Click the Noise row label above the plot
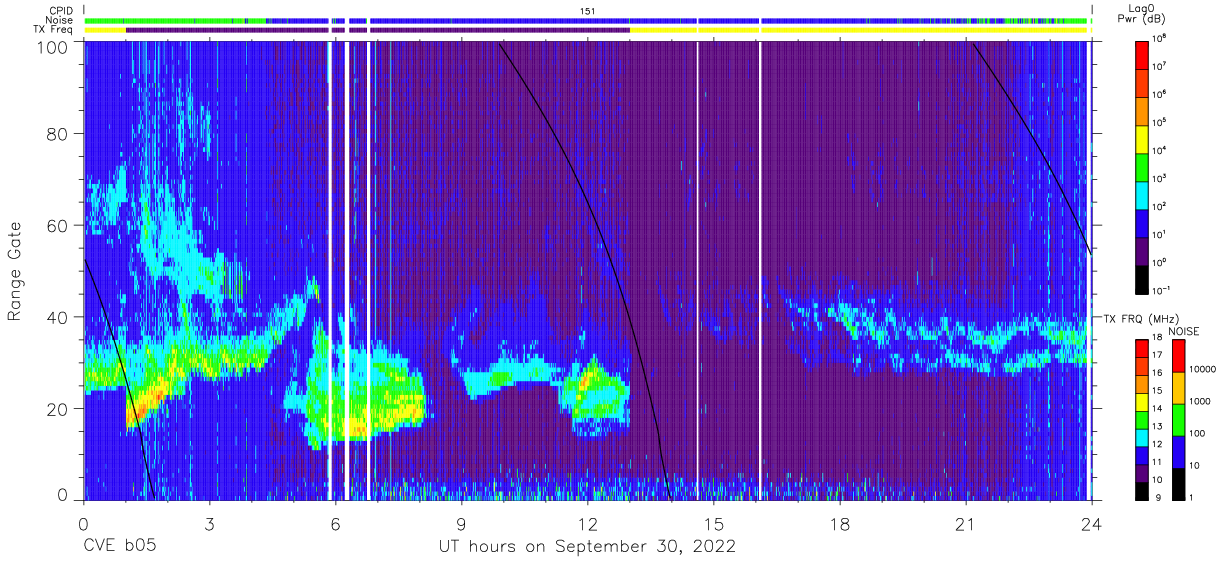This screenshot has height=567, width=1228. pos(61,20)
